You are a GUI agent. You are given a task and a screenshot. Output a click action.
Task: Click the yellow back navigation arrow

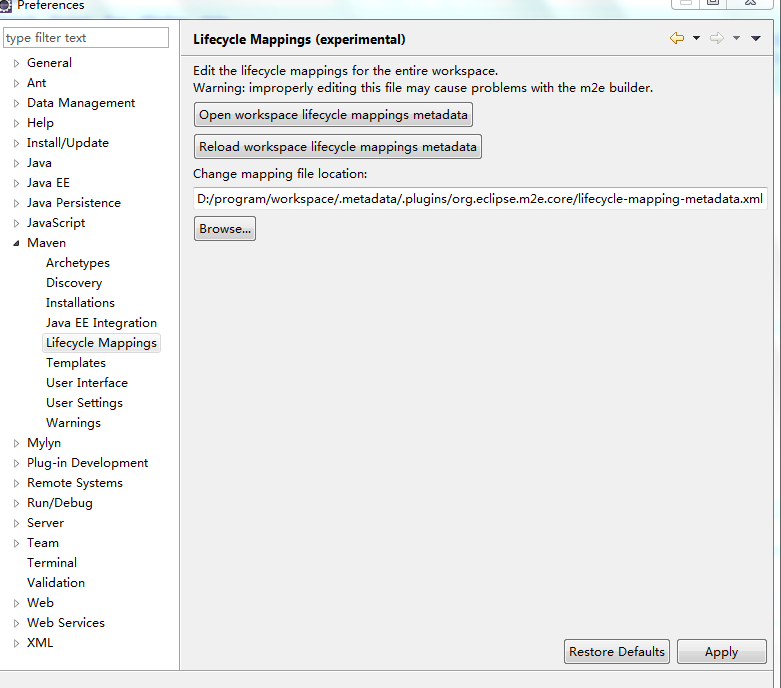[677, 38]
